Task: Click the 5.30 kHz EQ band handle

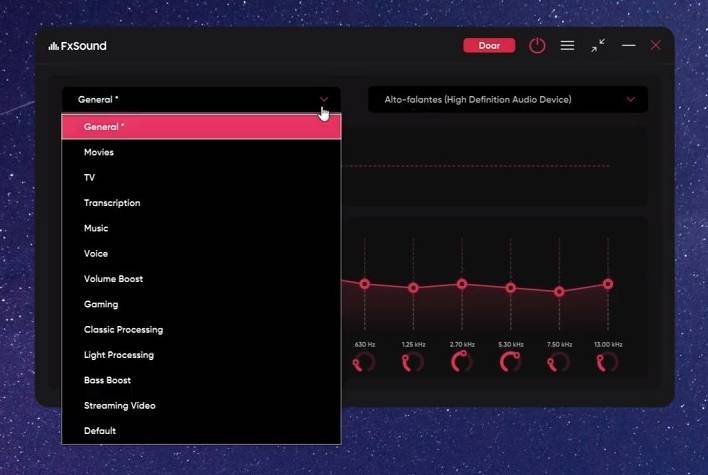Action: click(510, 288)
